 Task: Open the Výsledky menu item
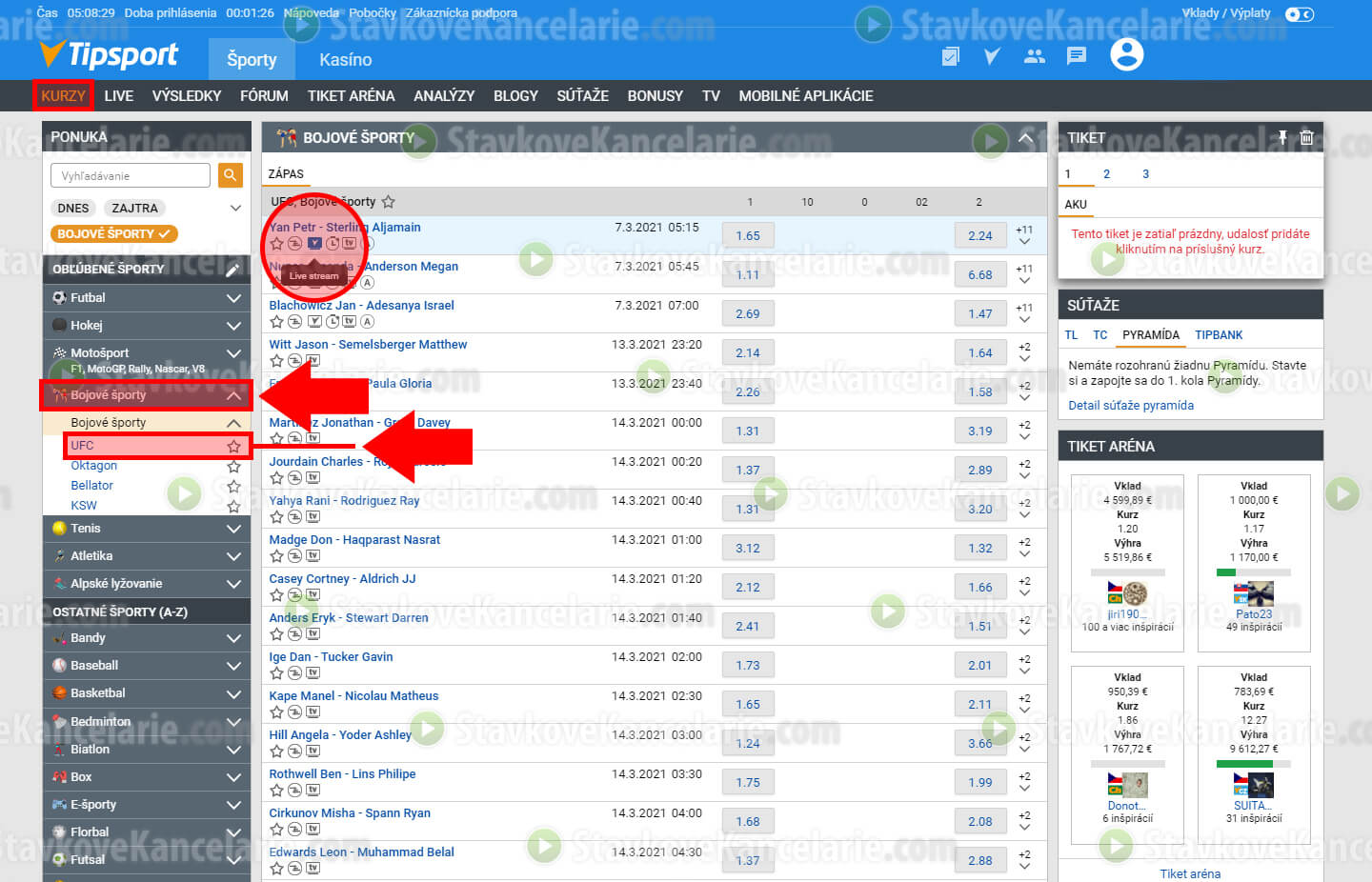187,95
